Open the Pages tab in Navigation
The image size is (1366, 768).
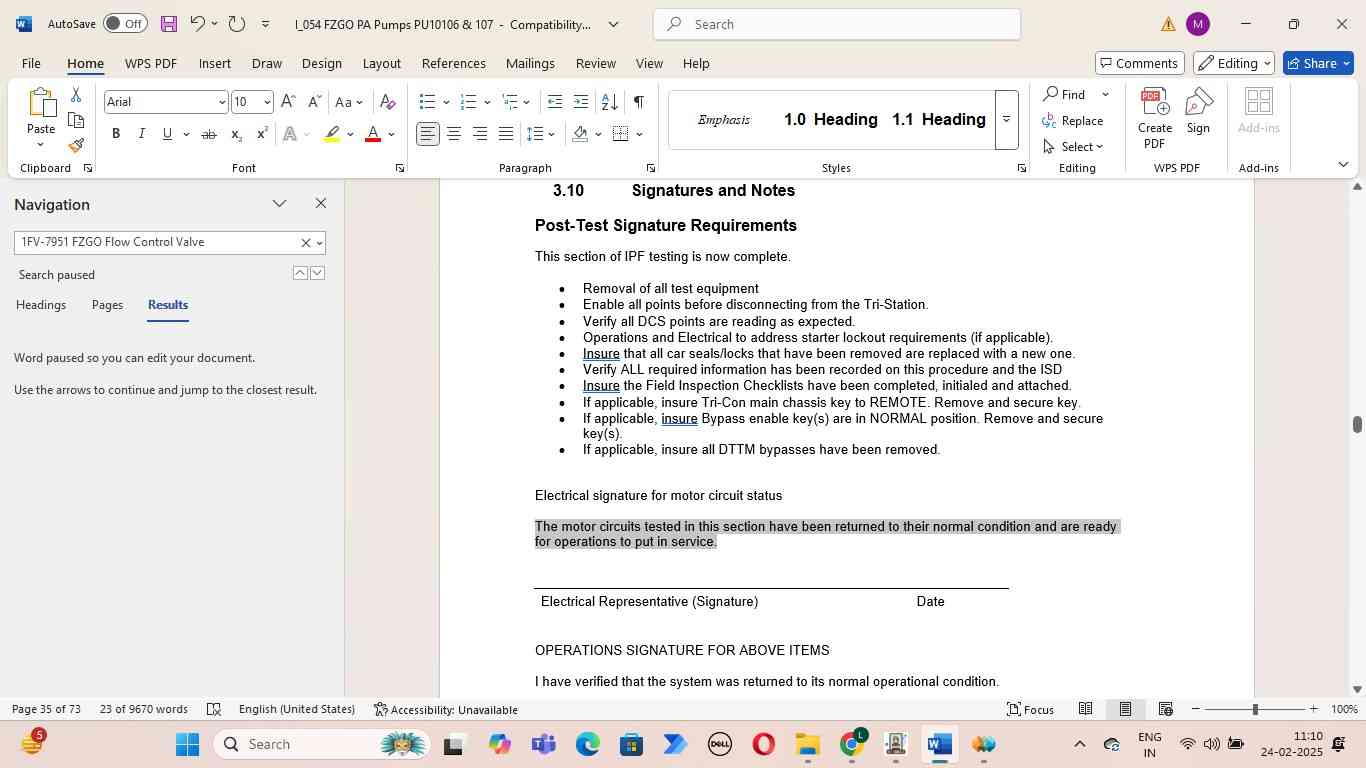click(107, 305)
